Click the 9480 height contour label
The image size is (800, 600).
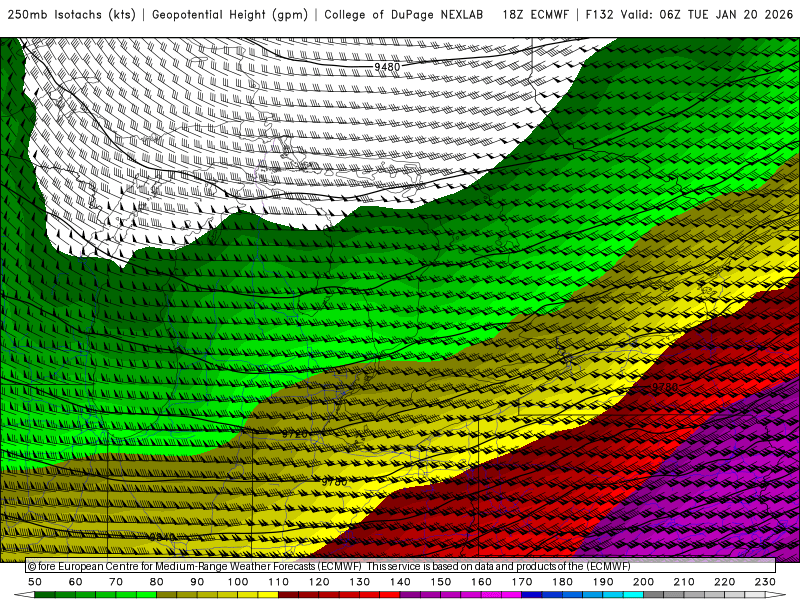pyautogui.click(x=387, y=67)
